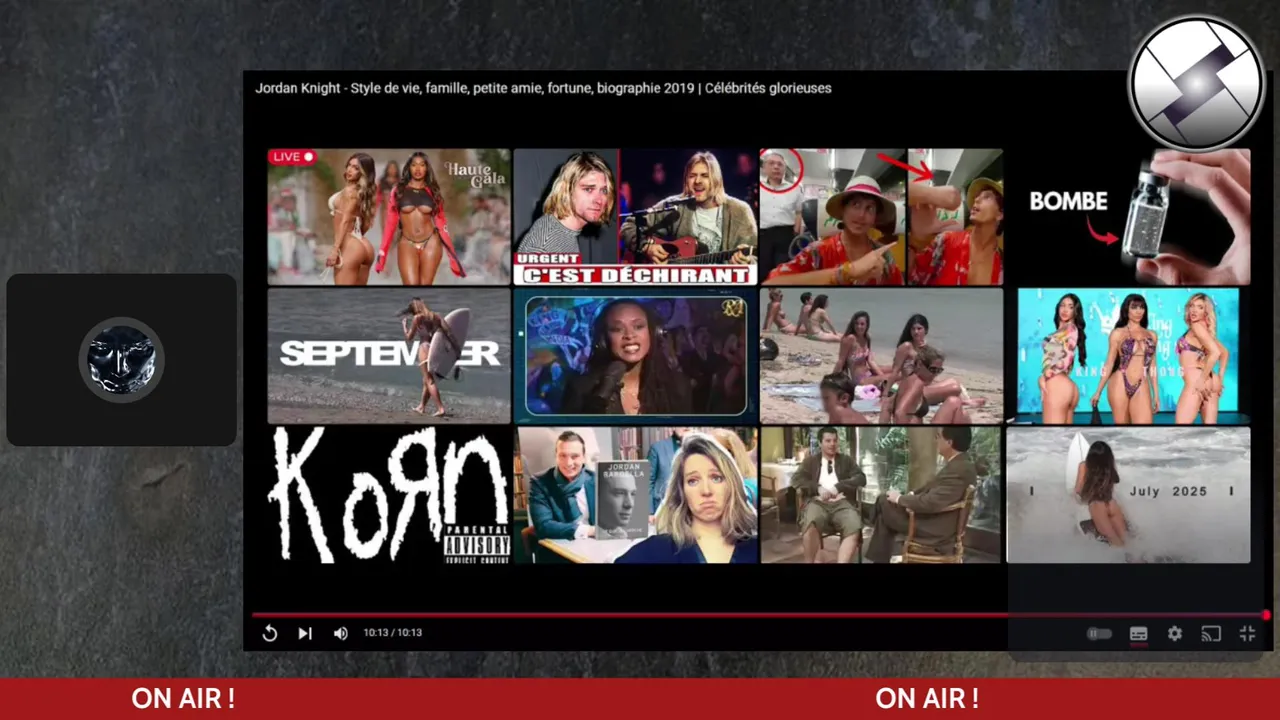Screen dimensions: 1280x720
Task: Open the Haute Gala LIVE video thumbnail
Action: (x=389, y=217)
